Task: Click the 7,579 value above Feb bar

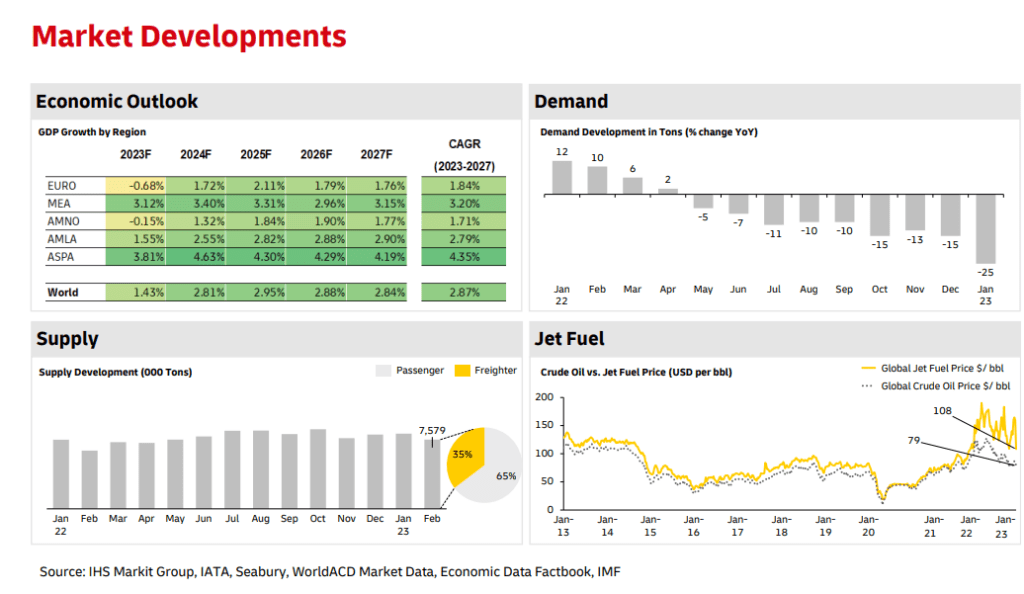Action: (x=432, y=430)
